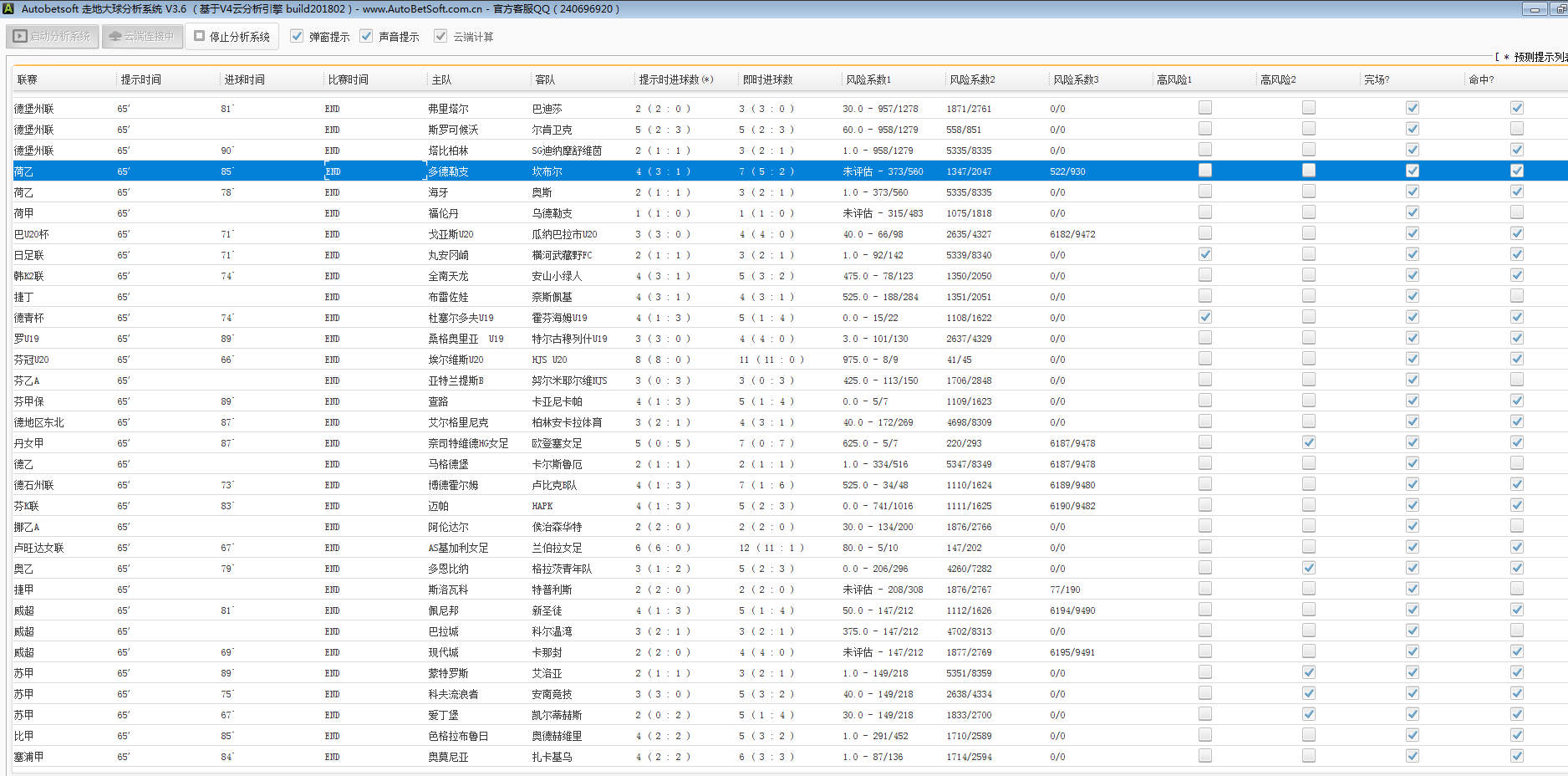Viewport: 1568px width, 776px height.
Task: Select the AS基加利女足 match row
Action: 458,548
